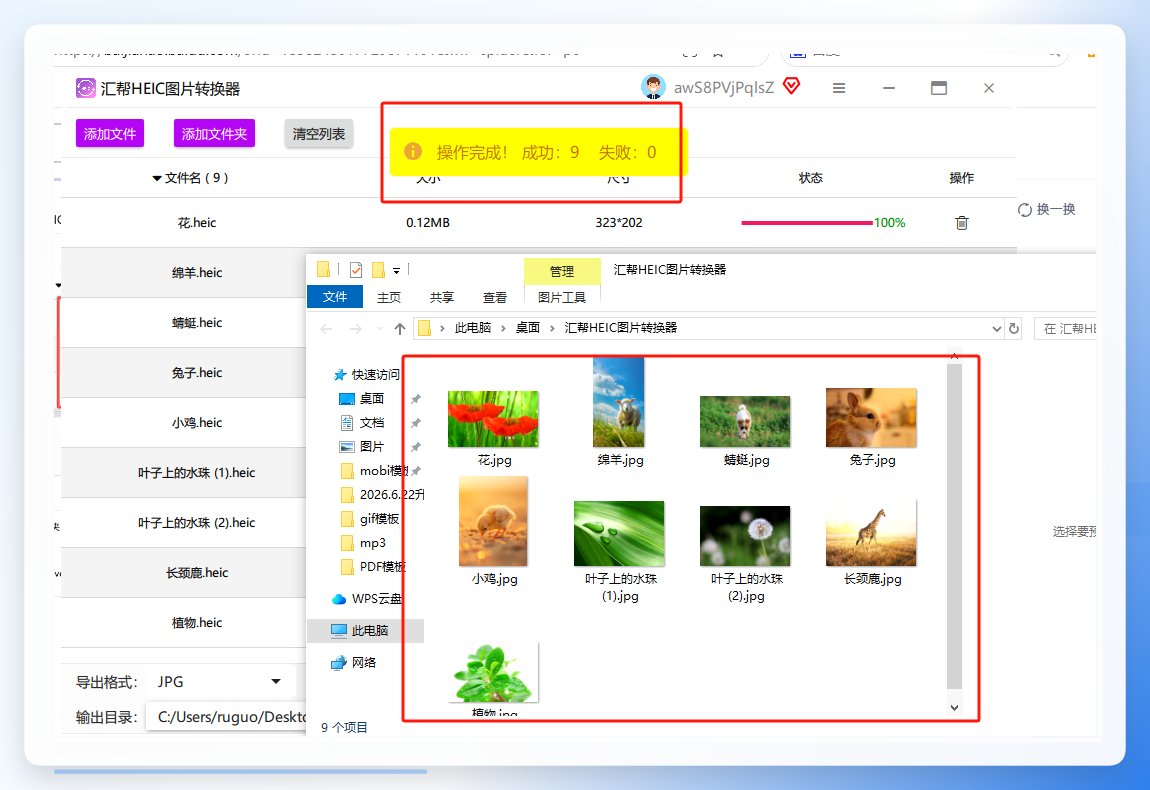
Task: Go up one folder level in Explorer
Action: pos(400,329)
